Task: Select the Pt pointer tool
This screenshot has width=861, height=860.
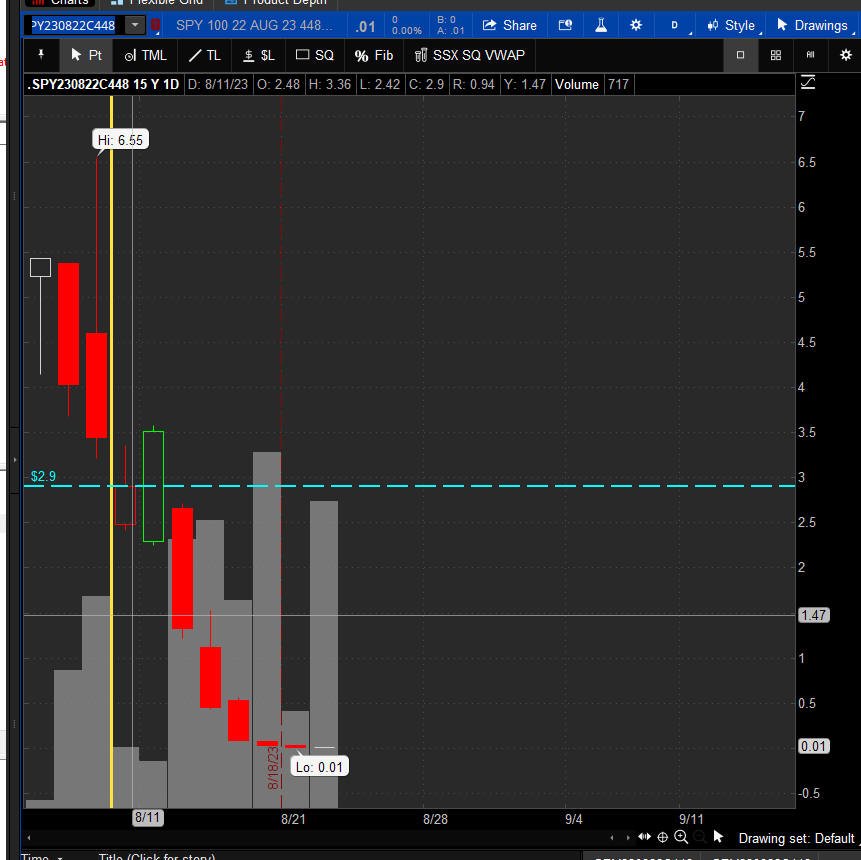Action: coord(86,55)
